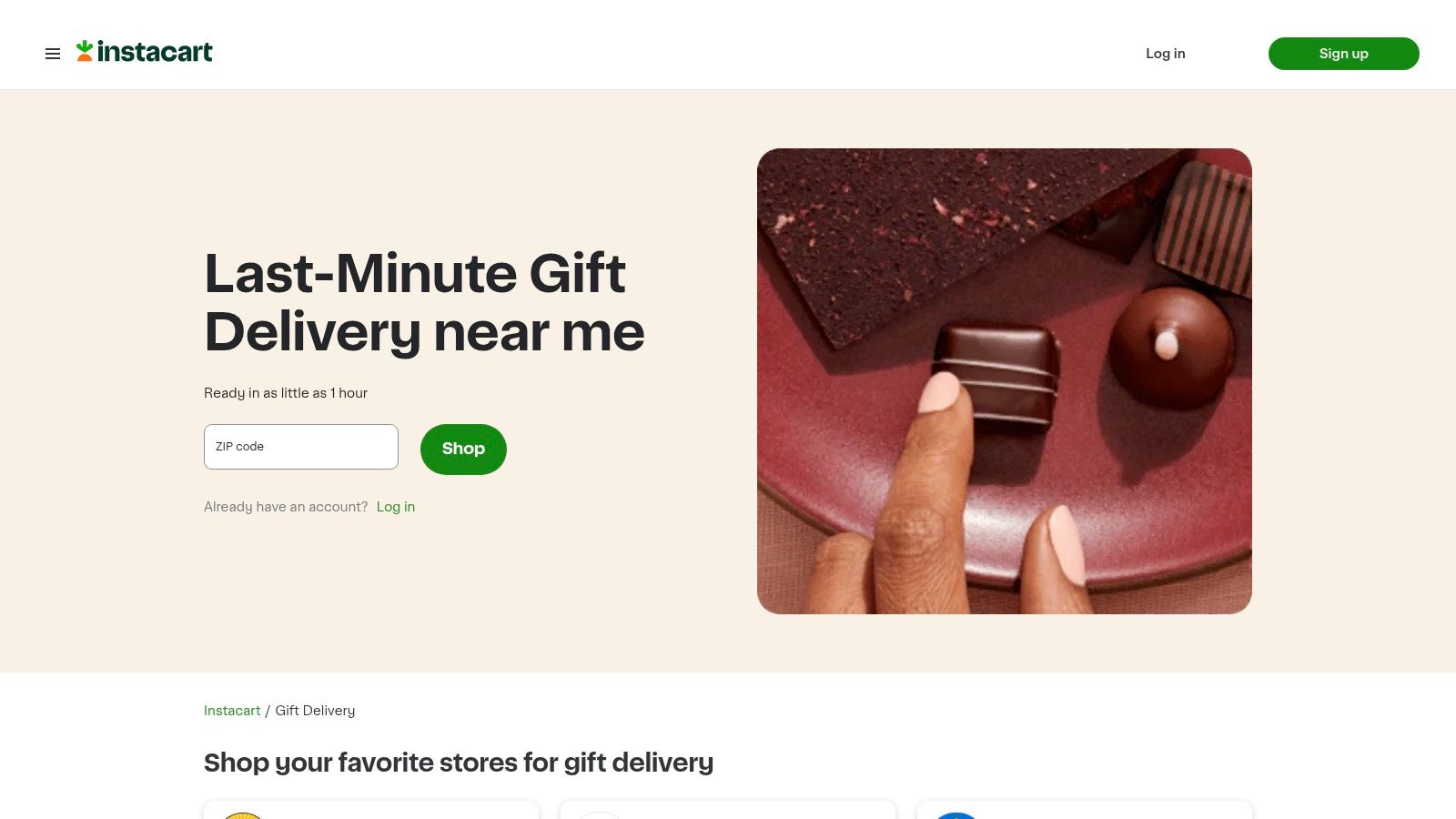Click the chocolate gift hero image
1456x819 pixels.
click(x=1005, y=380)
